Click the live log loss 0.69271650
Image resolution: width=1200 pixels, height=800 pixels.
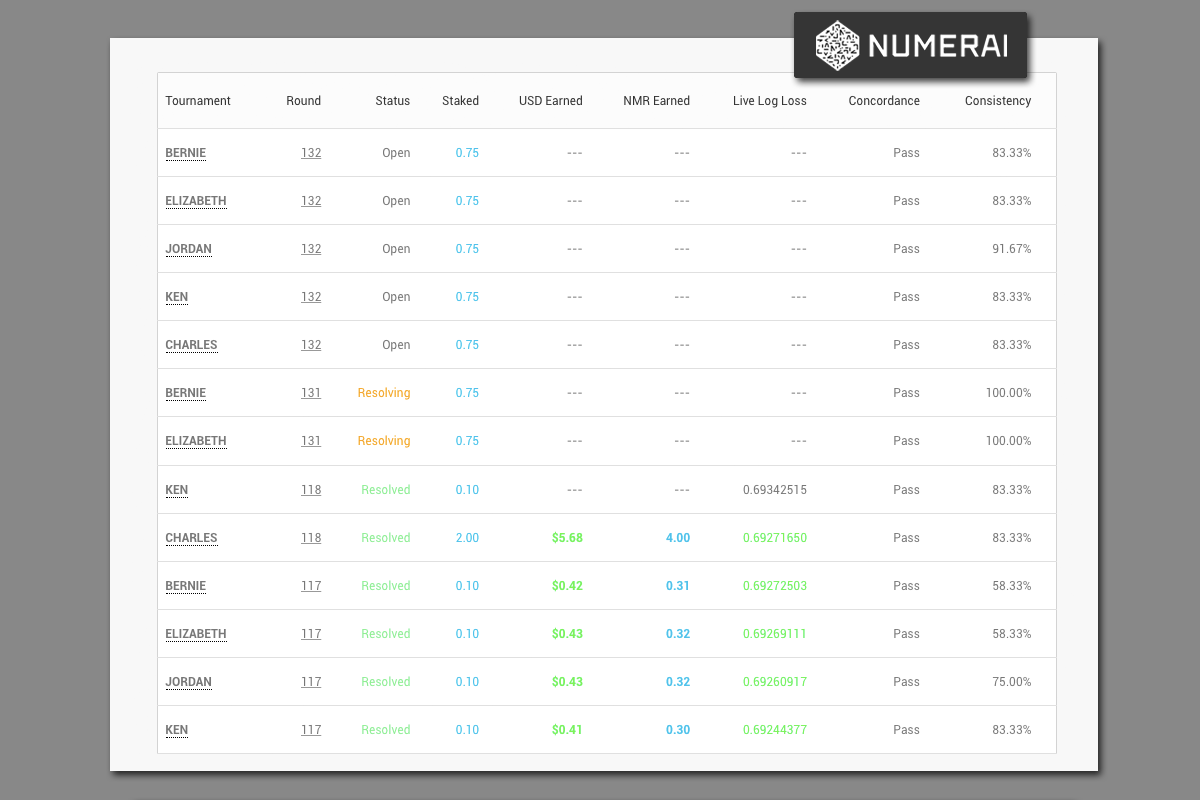tap(775, 538)
